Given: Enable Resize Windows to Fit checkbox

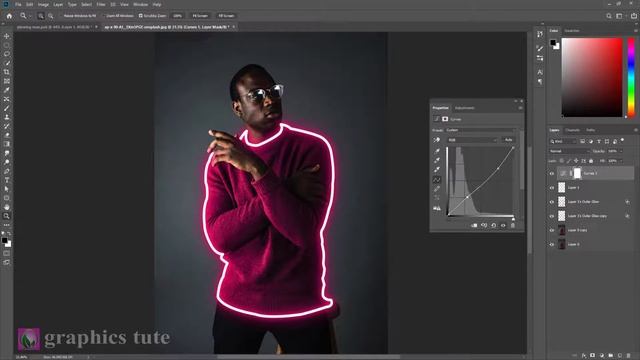Looking at the screenshot, I should click(61, 16).
